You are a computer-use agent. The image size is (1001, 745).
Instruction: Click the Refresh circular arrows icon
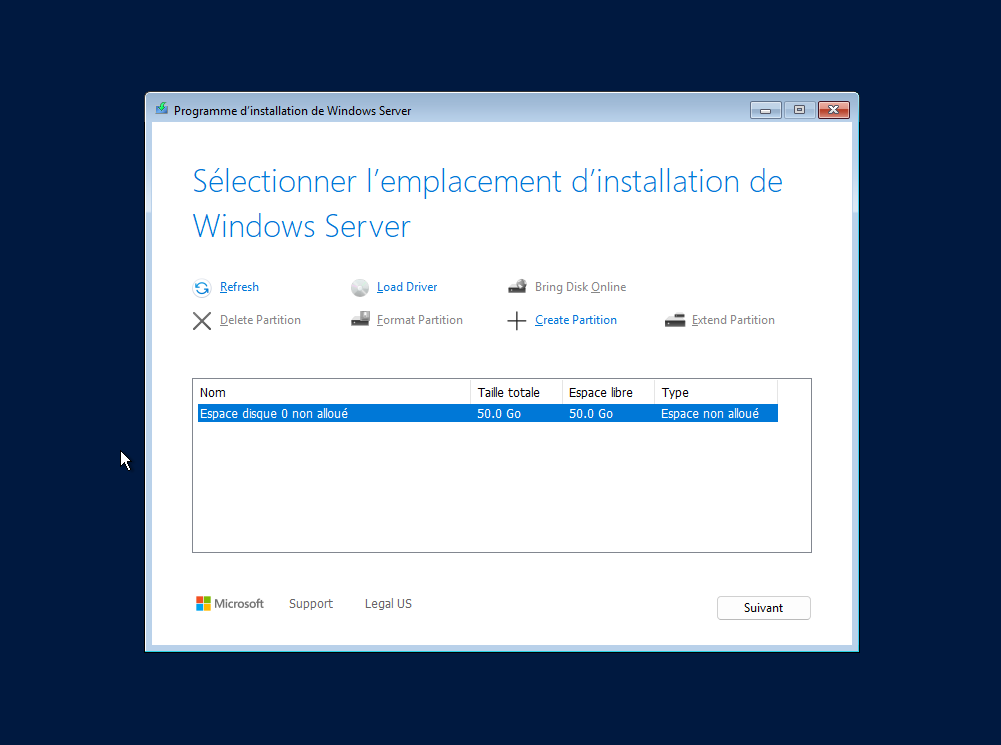coord(202,288)
